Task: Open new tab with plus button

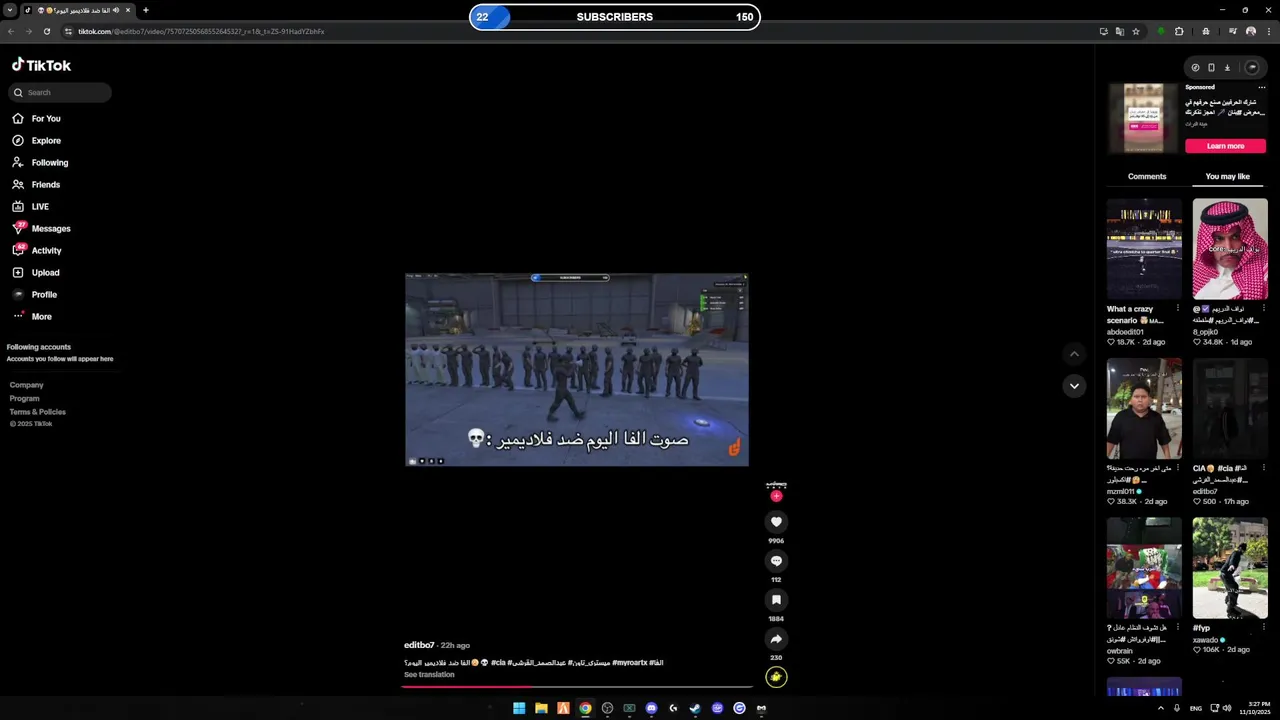Action: pos(146,10)
